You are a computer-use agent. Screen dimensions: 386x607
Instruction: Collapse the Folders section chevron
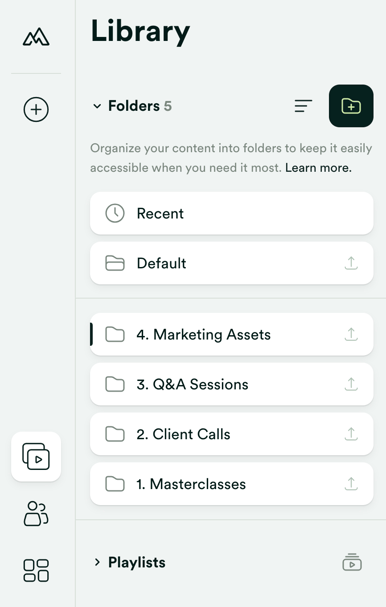click(97, 106)
